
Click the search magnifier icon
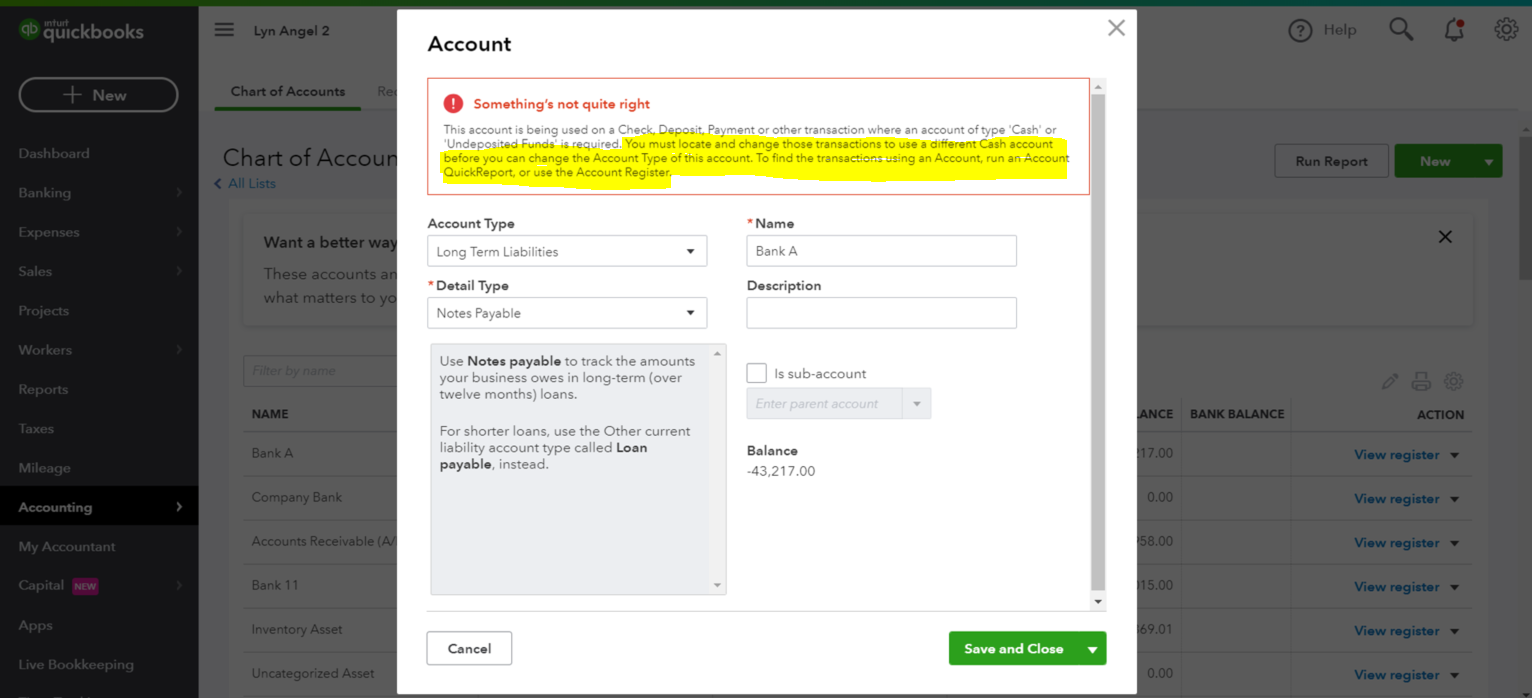(1401, 30)
